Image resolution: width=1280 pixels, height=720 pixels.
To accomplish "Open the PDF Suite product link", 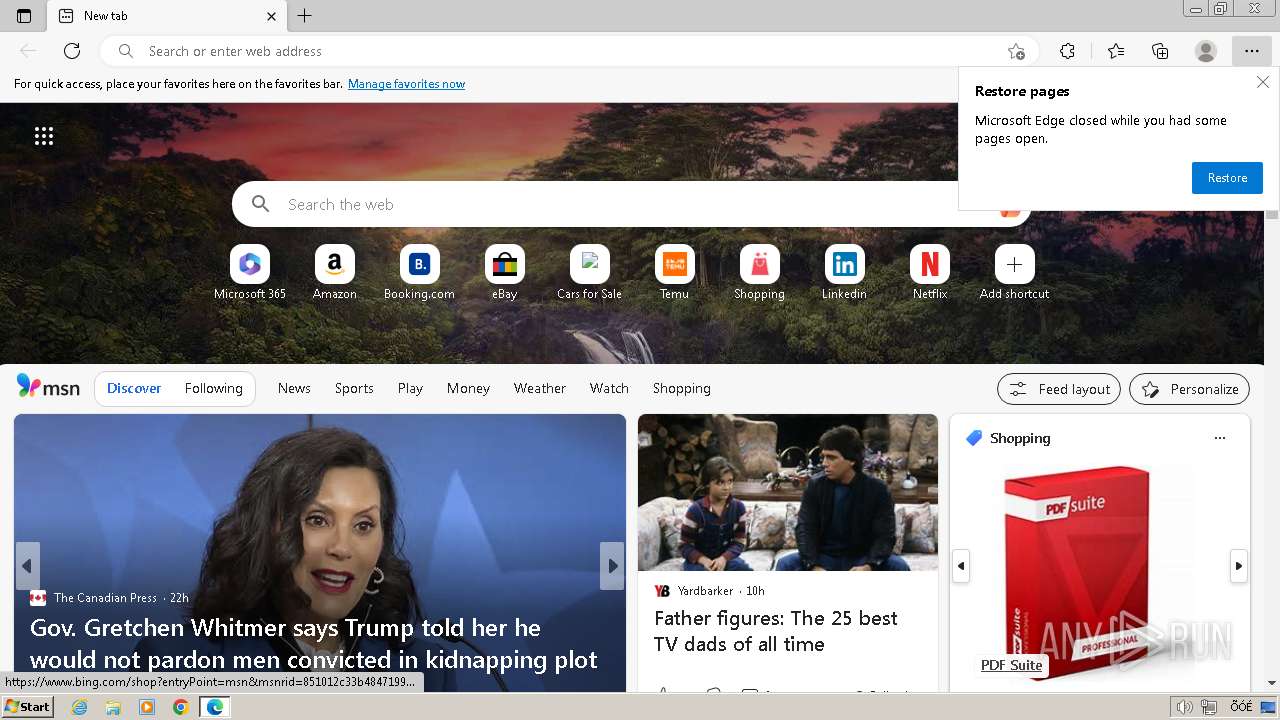I will 1011,665.
